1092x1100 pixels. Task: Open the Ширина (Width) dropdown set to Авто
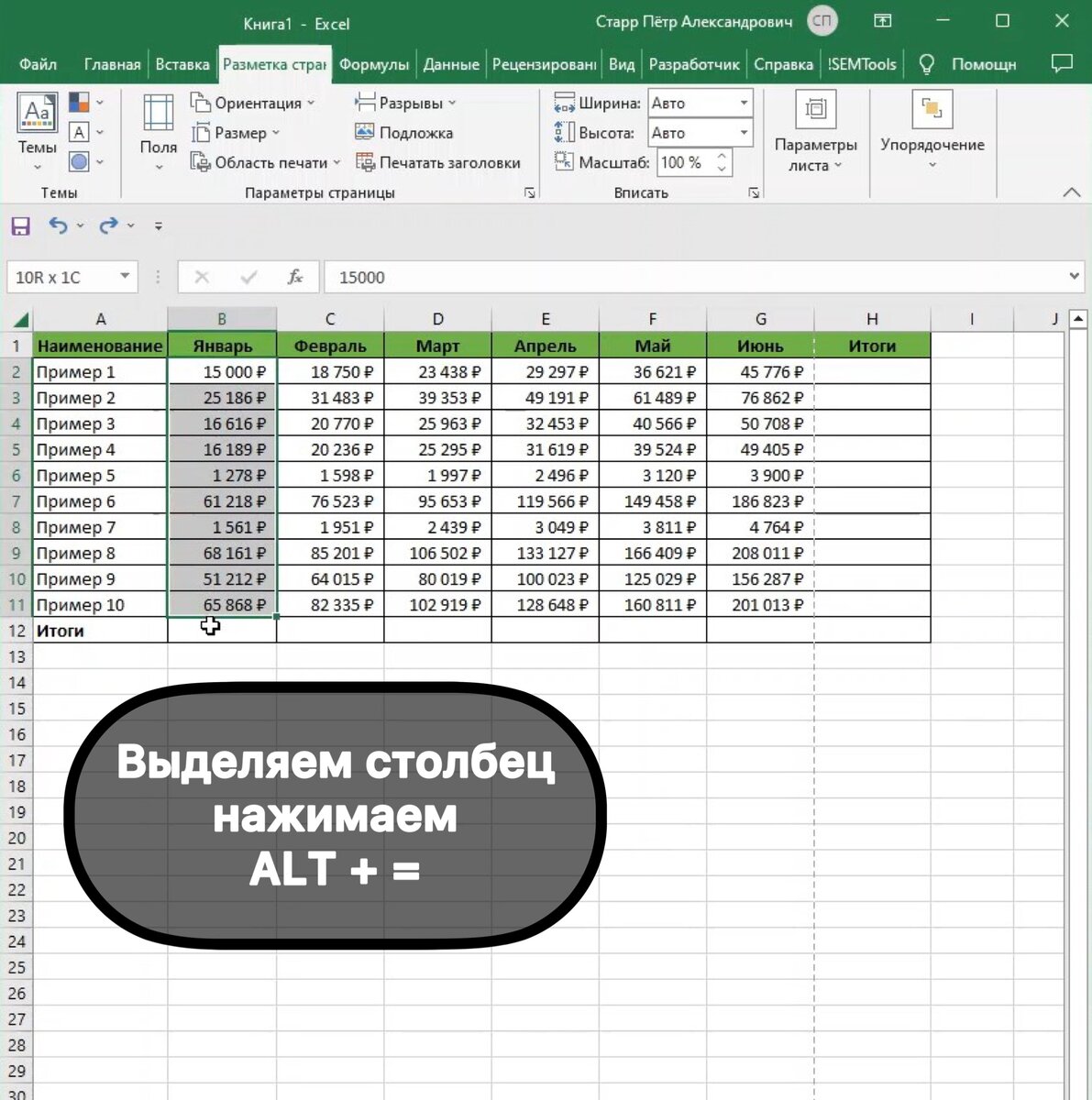745,103
